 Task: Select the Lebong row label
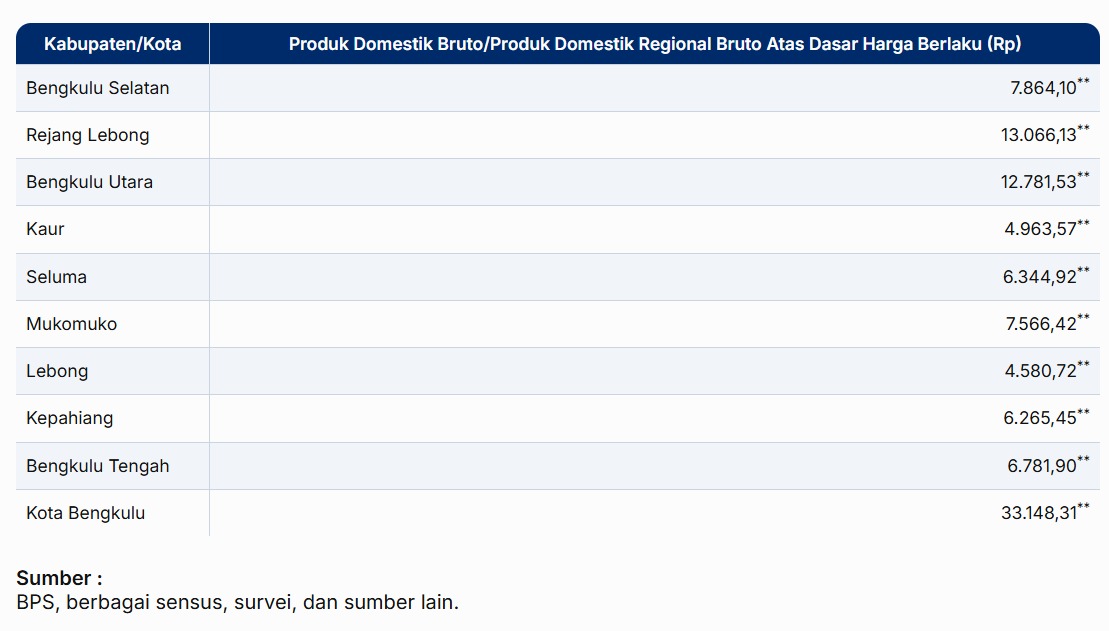pos(58,371)
